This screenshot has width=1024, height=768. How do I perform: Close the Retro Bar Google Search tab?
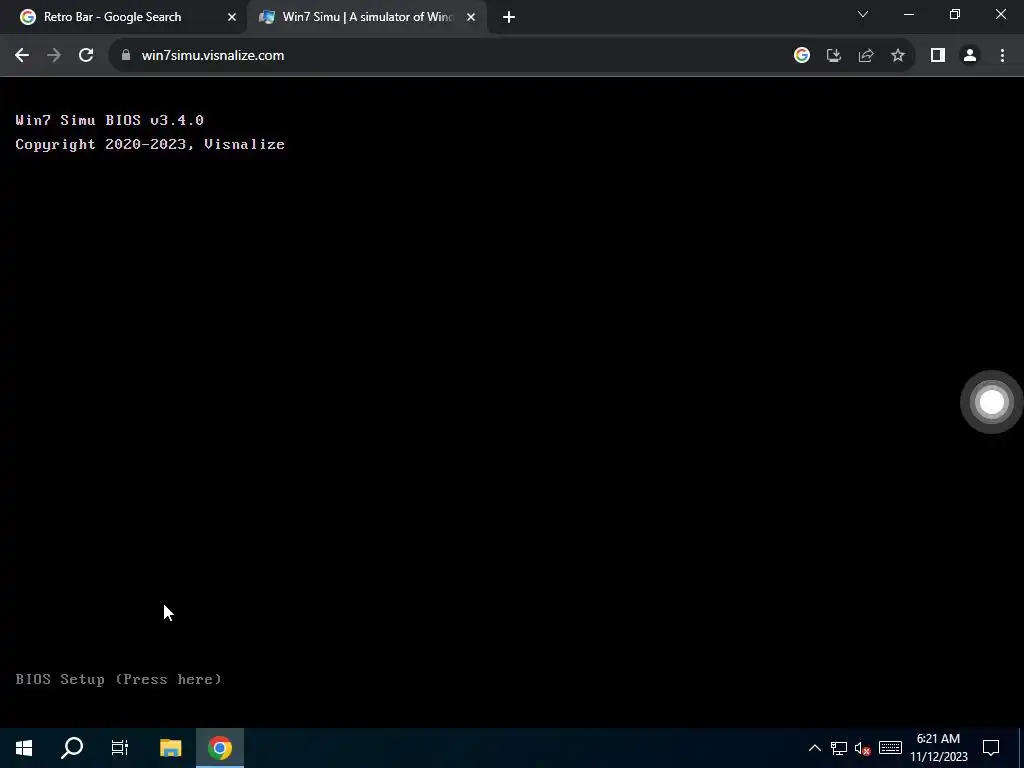coord(232,17)
